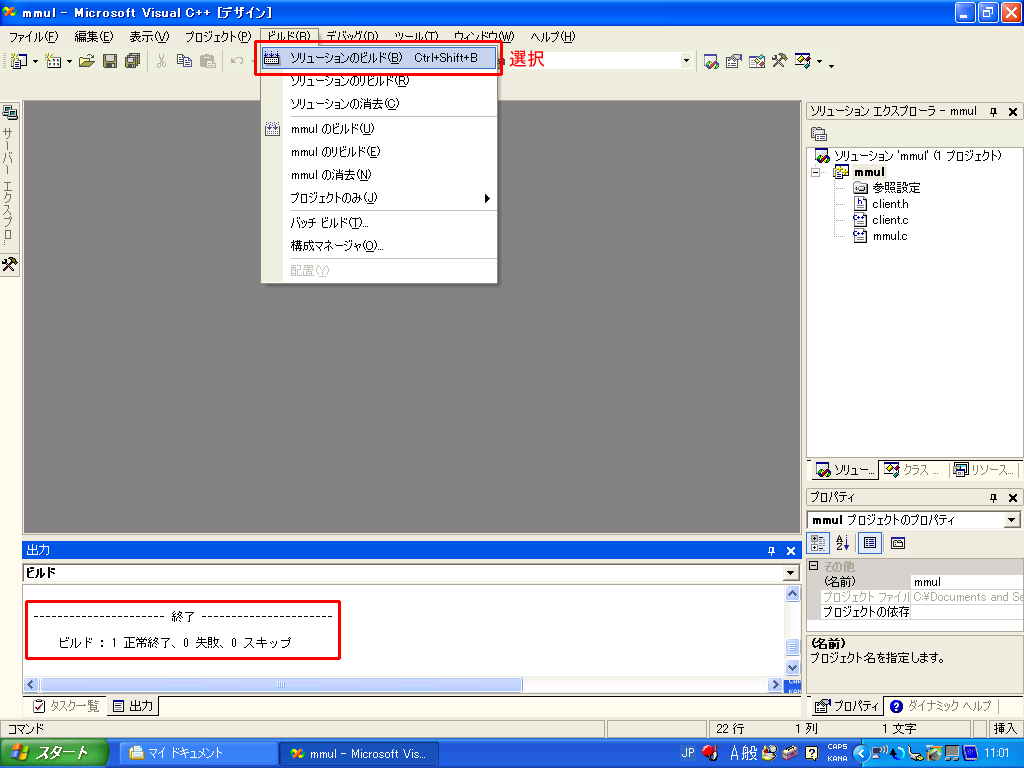
Task: Click the Copy toolbar icon
Action: (x=185, y=61)
